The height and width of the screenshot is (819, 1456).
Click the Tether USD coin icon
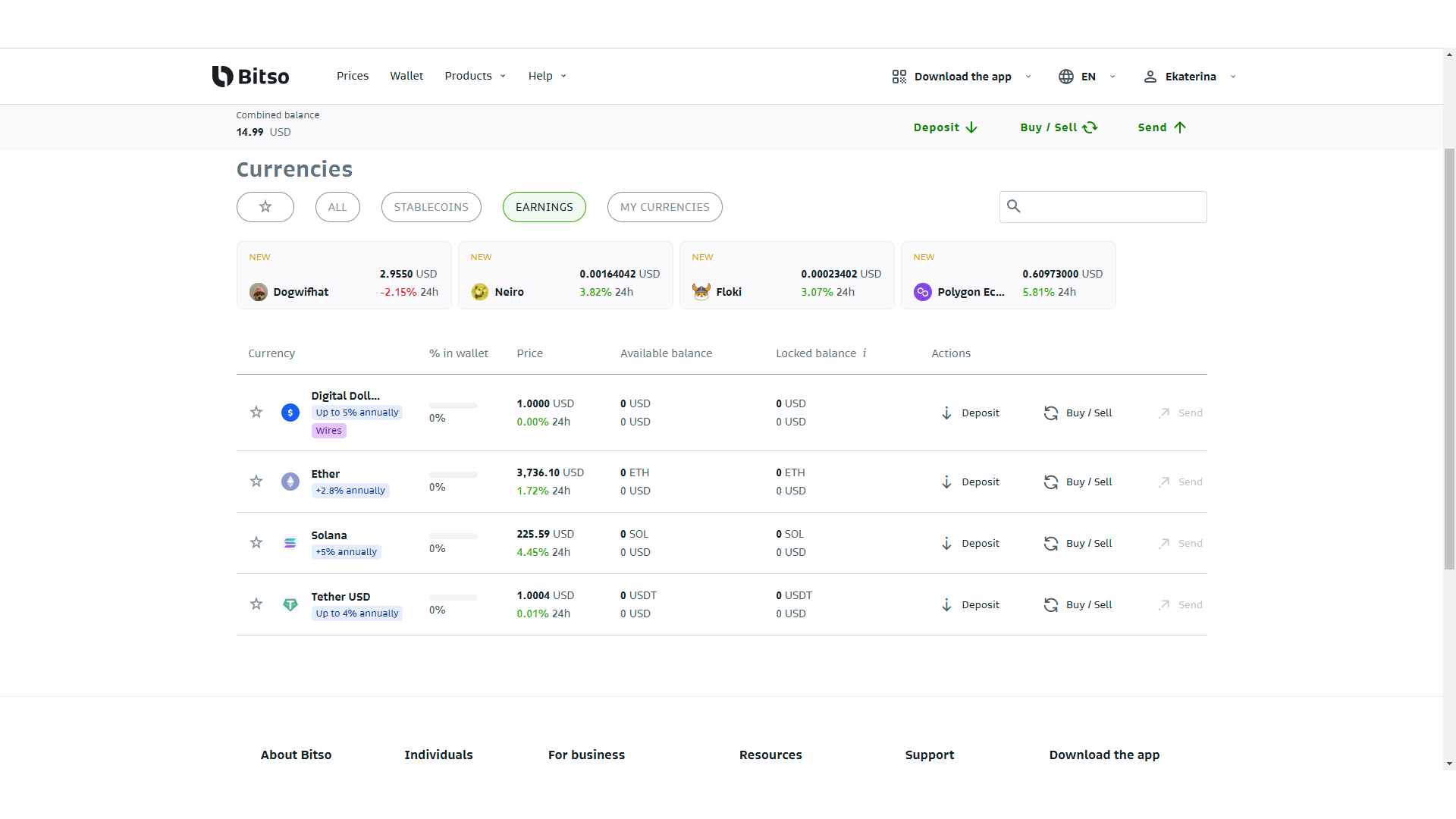pyautogui.click(x=290, y=604)
